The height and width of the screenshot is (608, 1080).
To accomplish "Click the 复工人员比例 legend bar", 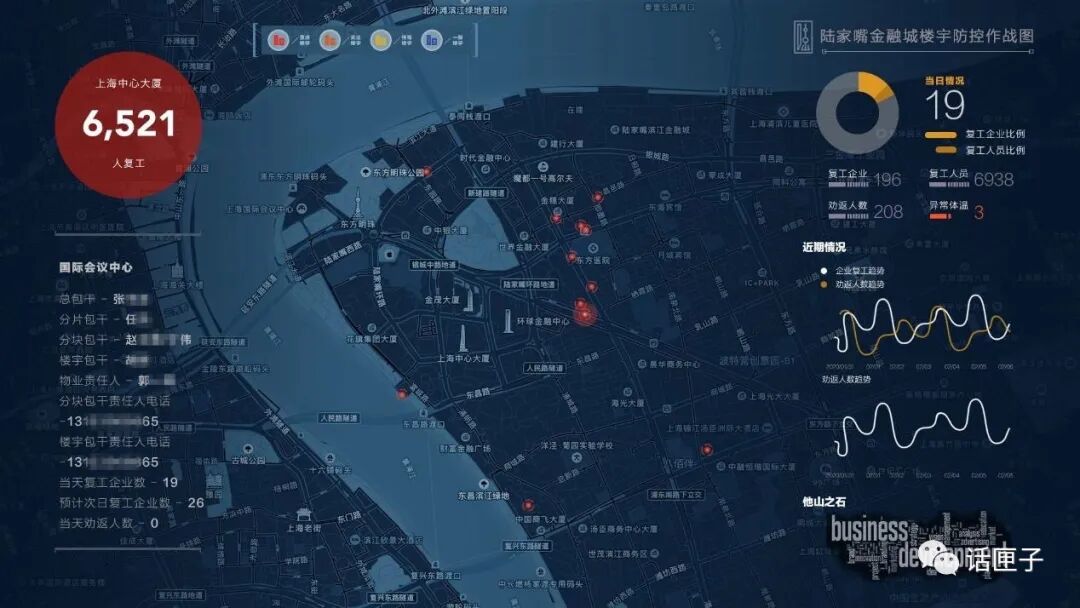I will tap(946, 150).
